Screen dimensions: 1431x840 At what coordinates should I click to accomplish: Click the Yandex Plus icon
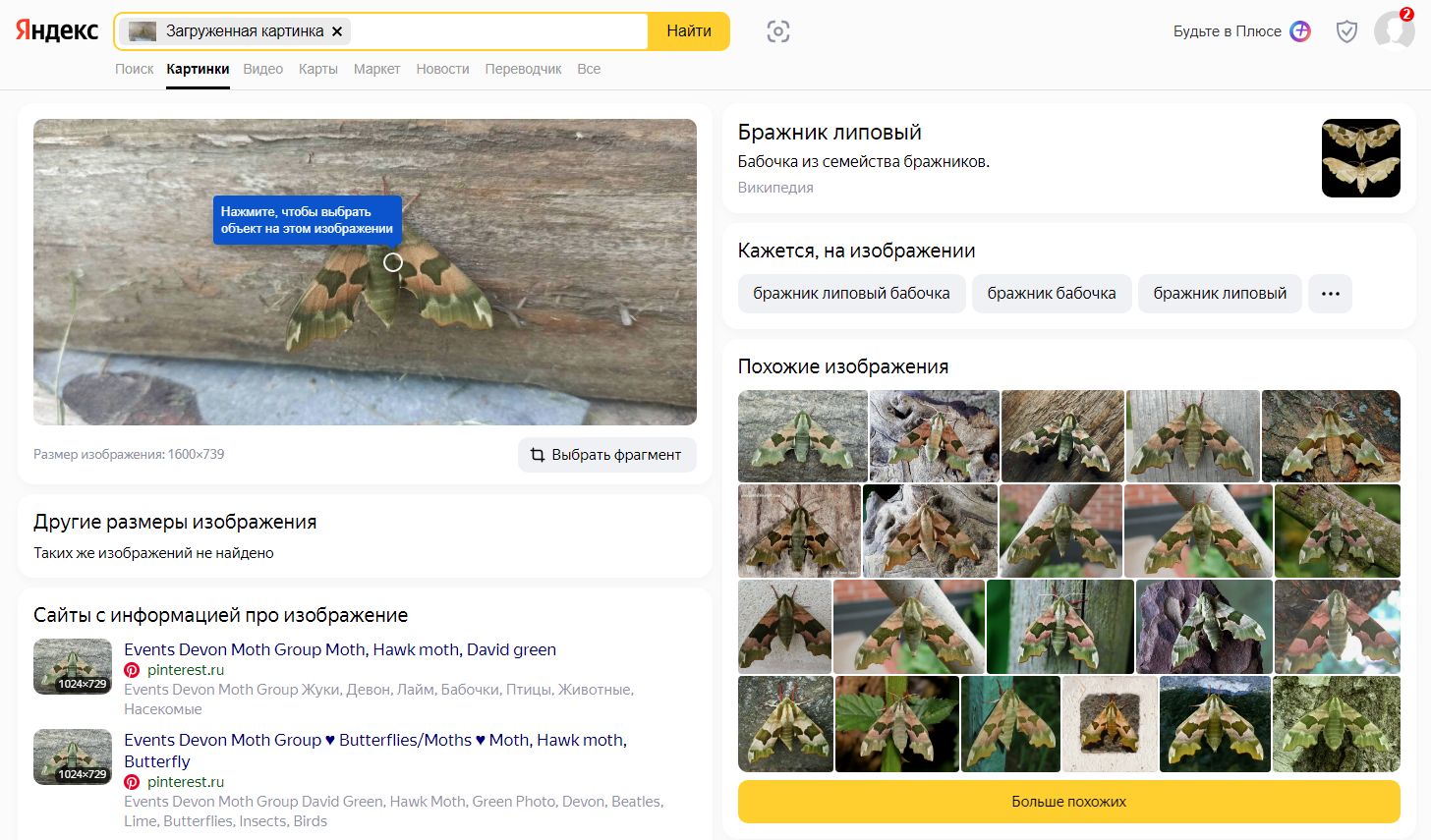click(1300, 31)
